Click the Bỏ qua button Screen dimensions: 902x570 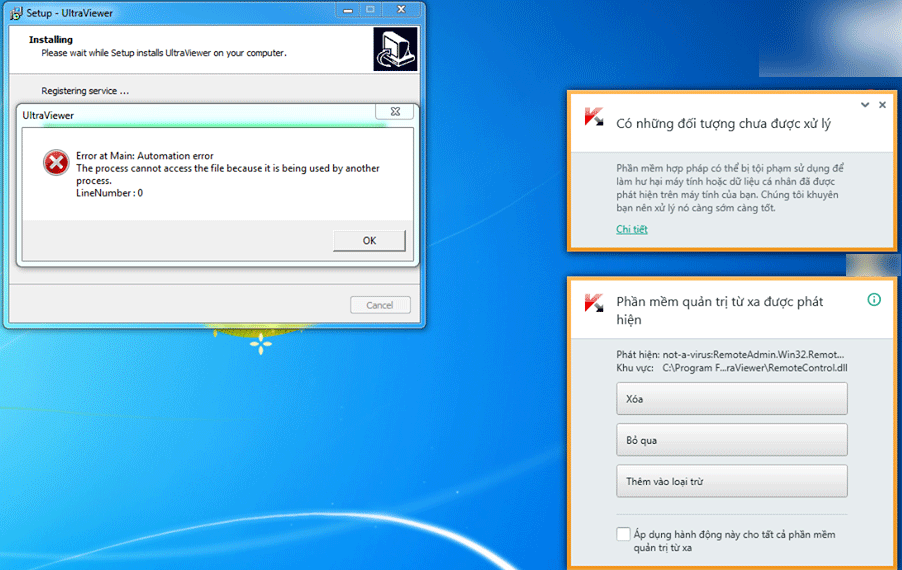732,440
